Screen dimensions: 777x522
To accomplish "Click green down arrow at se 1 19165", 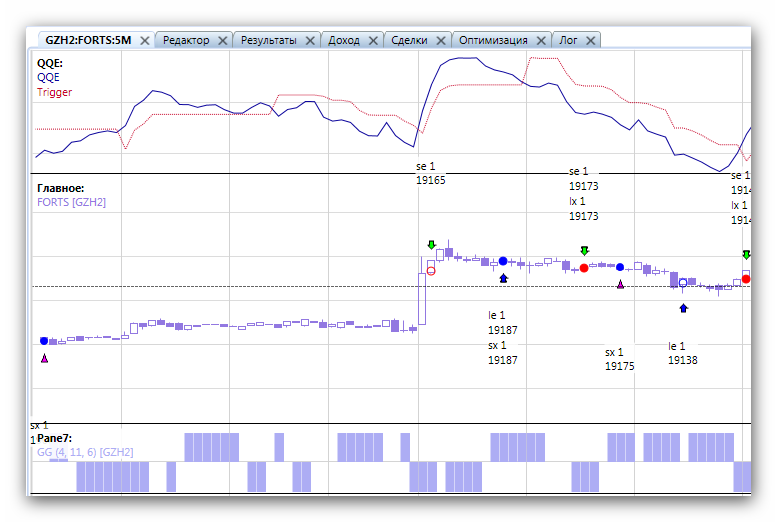I will tap(432, 245).
